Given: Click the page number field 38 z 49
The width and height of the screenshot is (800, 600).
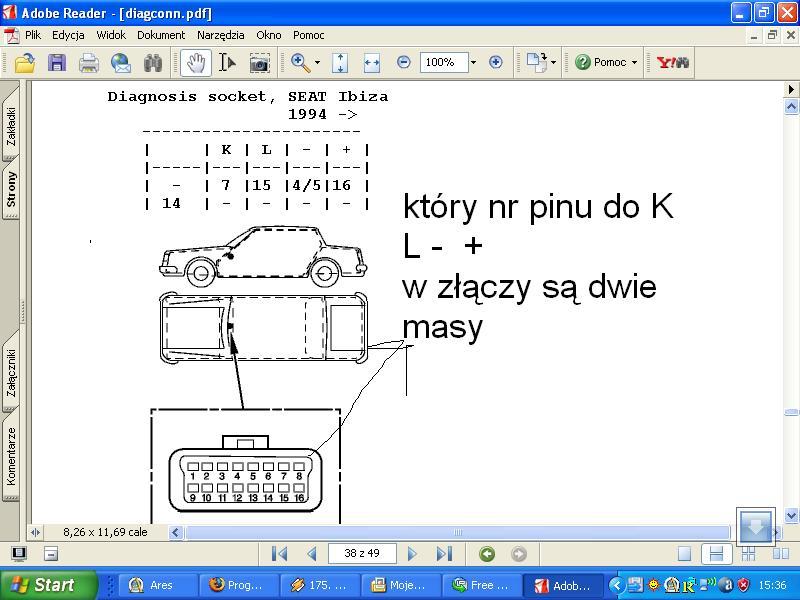Looking at the screenshot, I should 362,554.
